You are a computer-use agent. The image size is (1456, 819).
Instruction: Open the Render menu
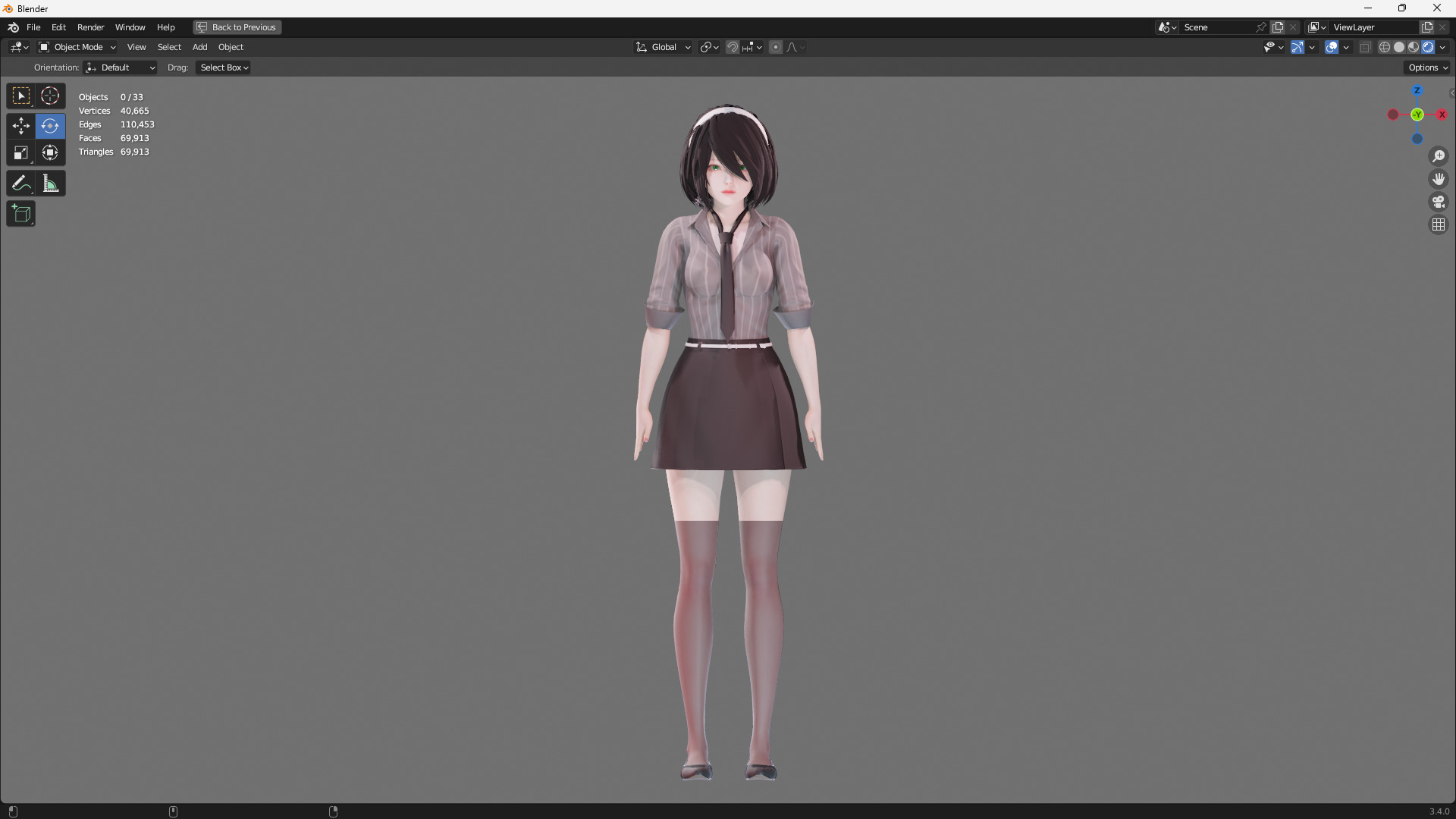tap(91, 27)
